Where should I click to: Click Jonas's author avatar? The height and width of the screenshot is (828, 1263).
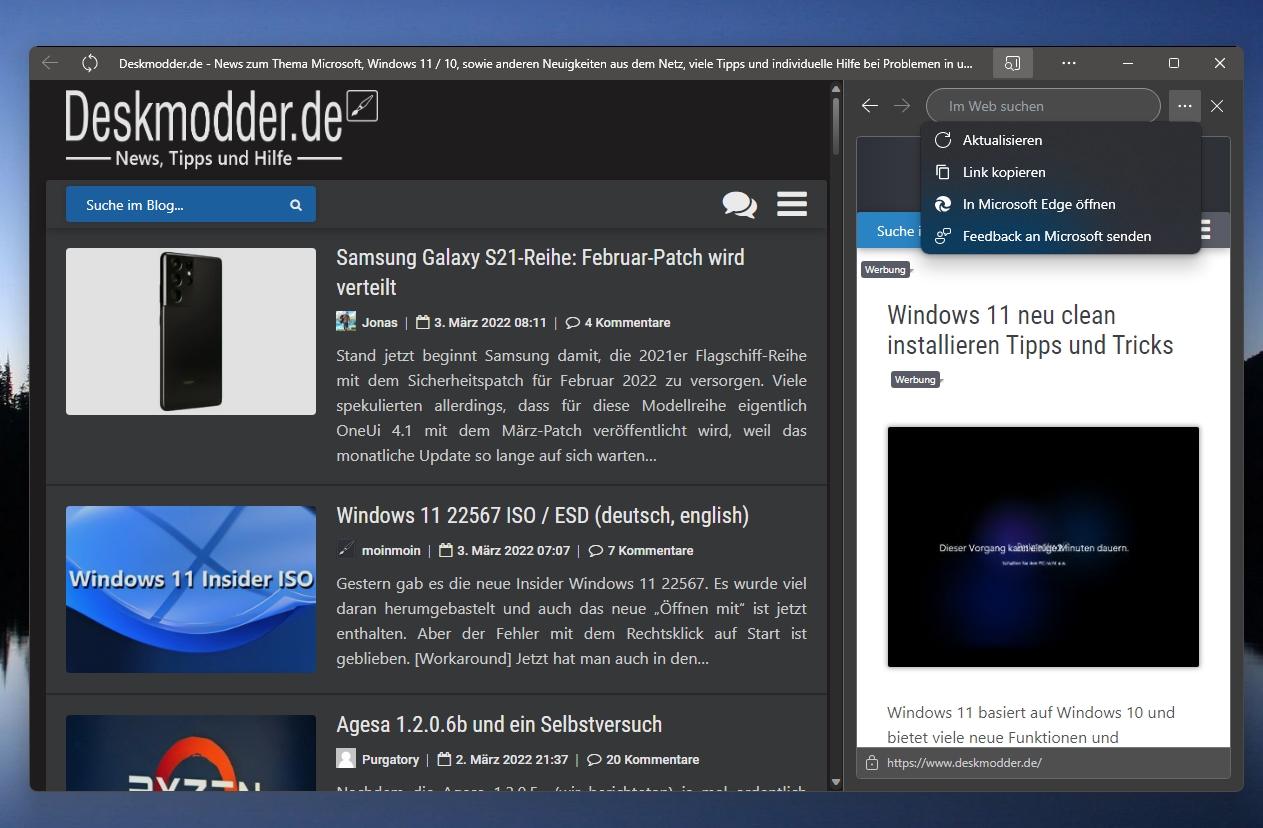[x=346, y=322]
